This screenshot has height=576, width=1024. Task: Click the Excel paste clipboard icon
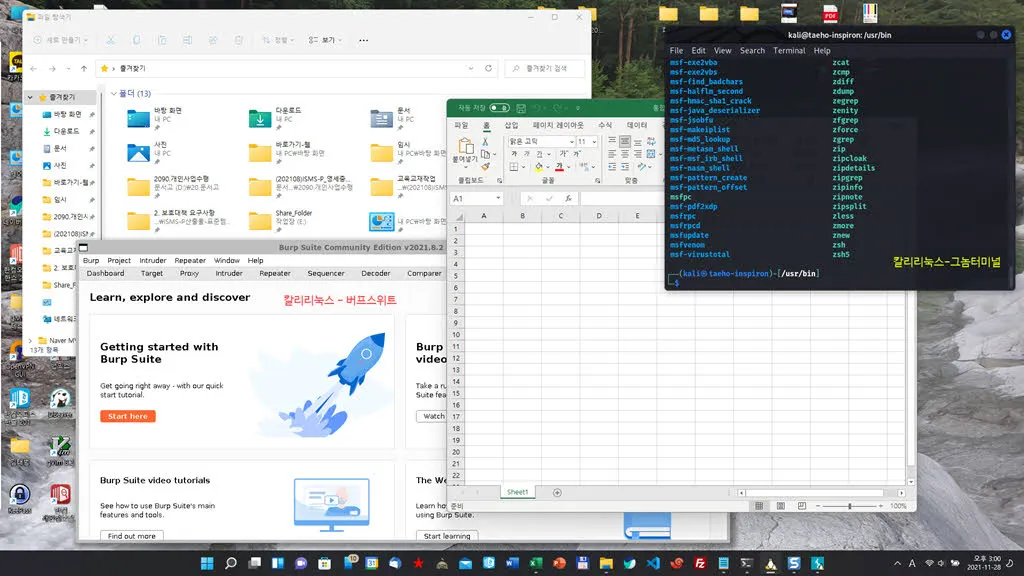click(466, 146)
